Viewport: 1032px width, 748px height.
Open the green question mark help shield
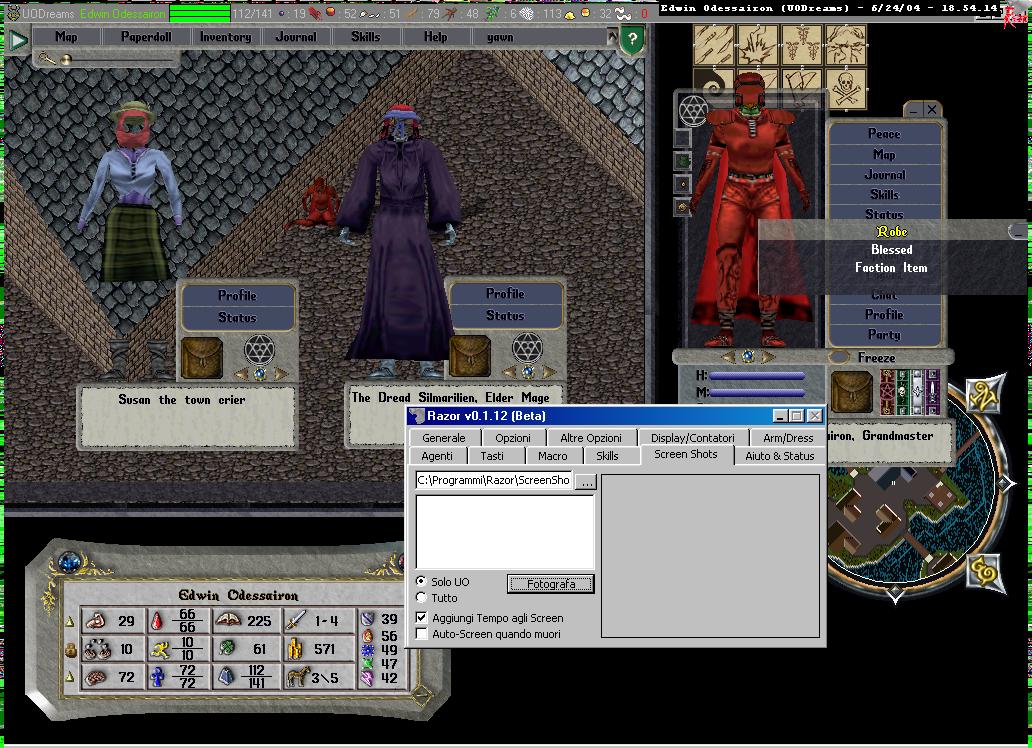point(632,40)
